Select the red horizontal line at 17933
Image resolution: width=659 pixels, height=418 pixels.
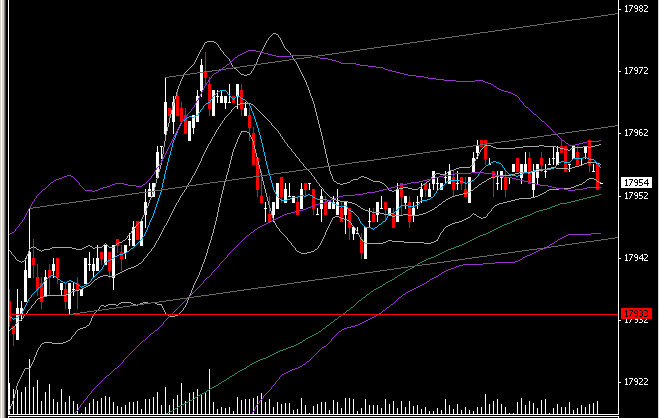pos(314,314)
